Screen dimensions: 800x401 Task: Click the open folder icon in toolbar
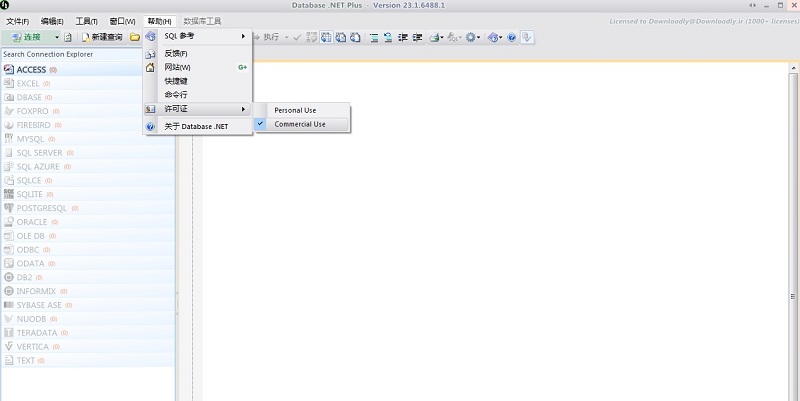tap(134, 37)
